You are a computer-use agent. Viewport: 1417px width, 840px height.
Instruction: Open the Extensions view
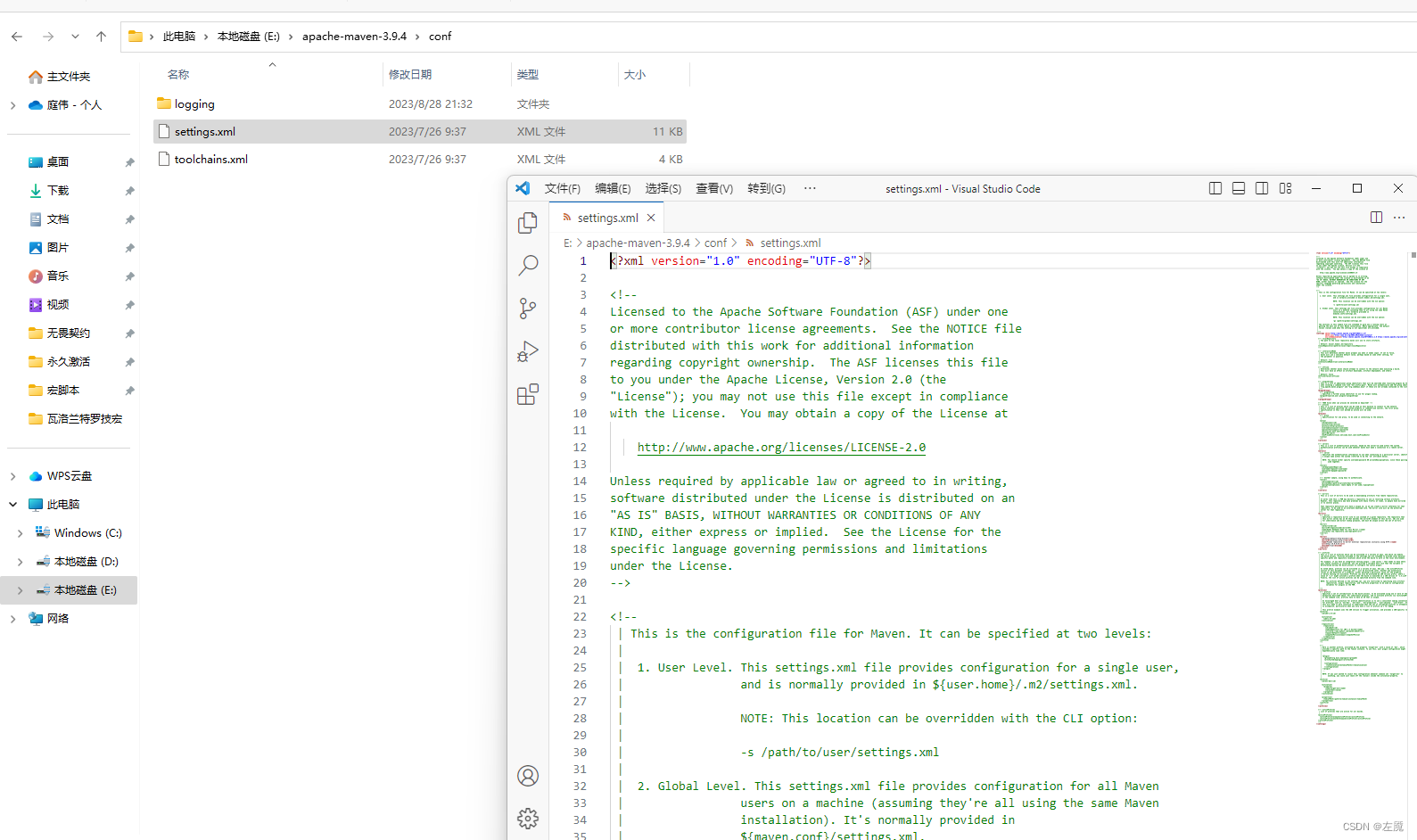[x=528, y=394]
